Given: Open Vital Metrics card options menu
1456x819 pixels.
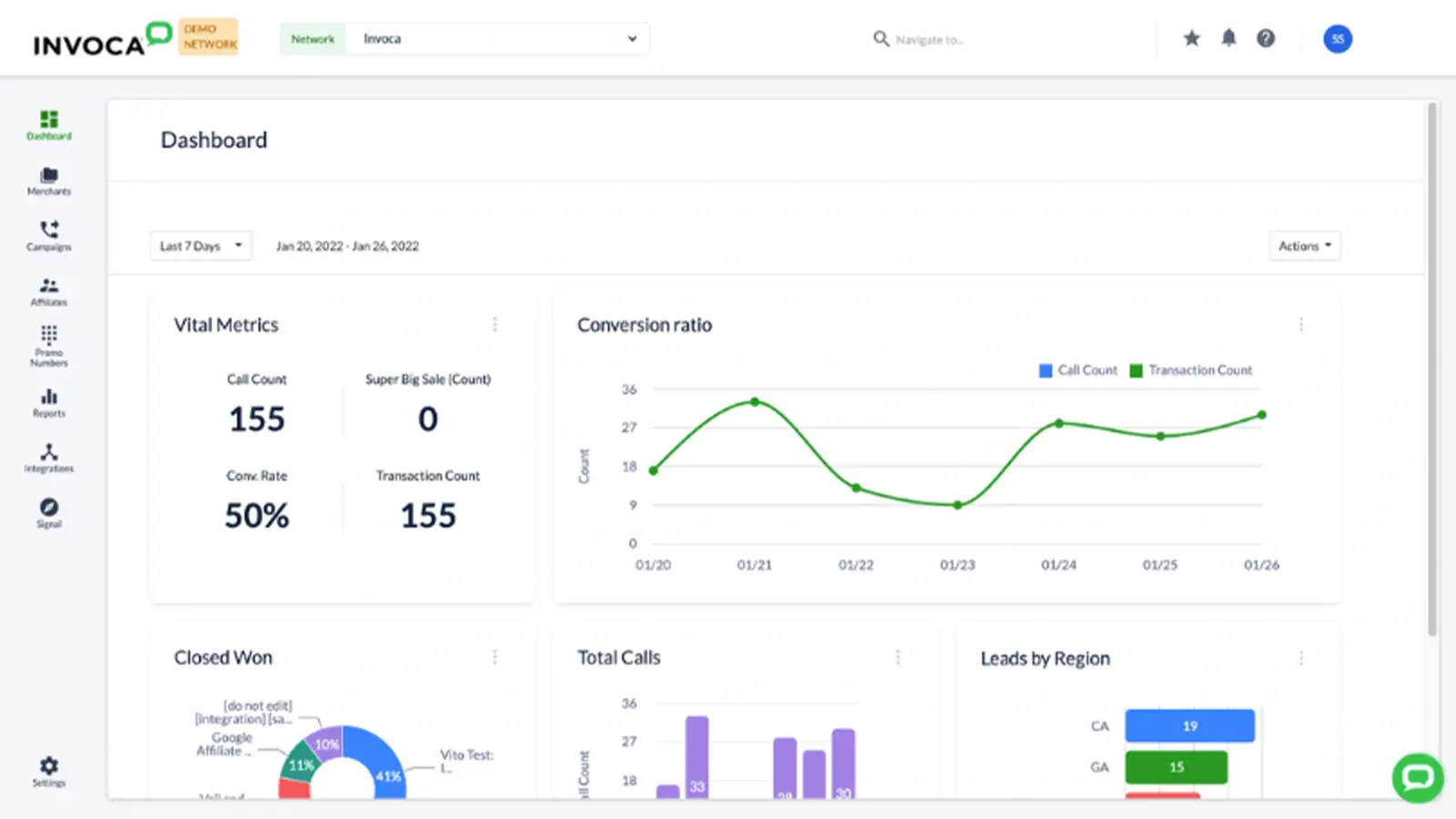Looking at the screenshot, I should (495, 325).
